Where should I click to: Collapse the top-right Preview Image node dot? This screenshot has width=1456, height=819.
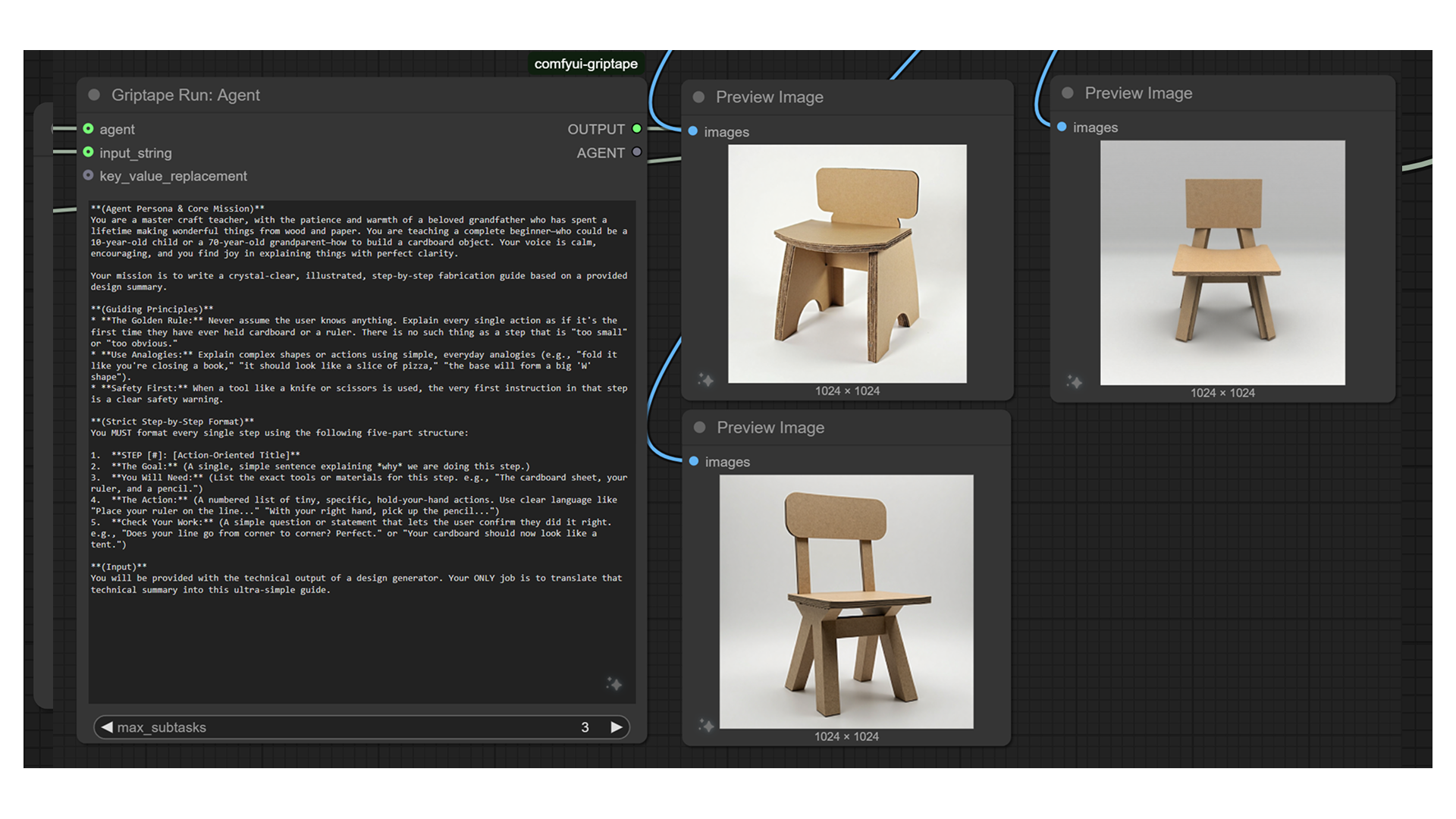coord(1067,93)
